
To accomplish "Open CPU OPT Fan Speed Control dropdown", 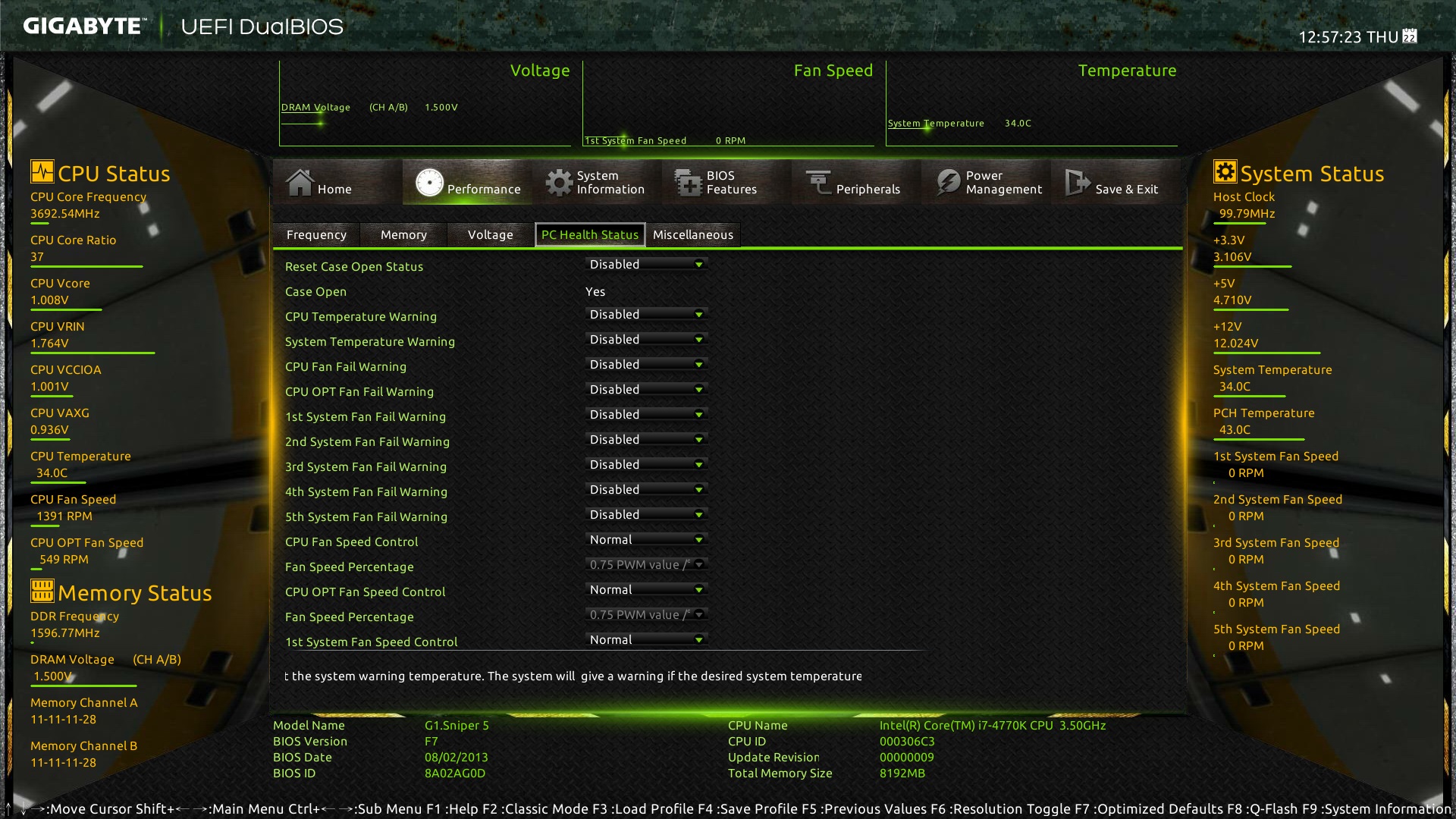I will click(x=647, y=589).
